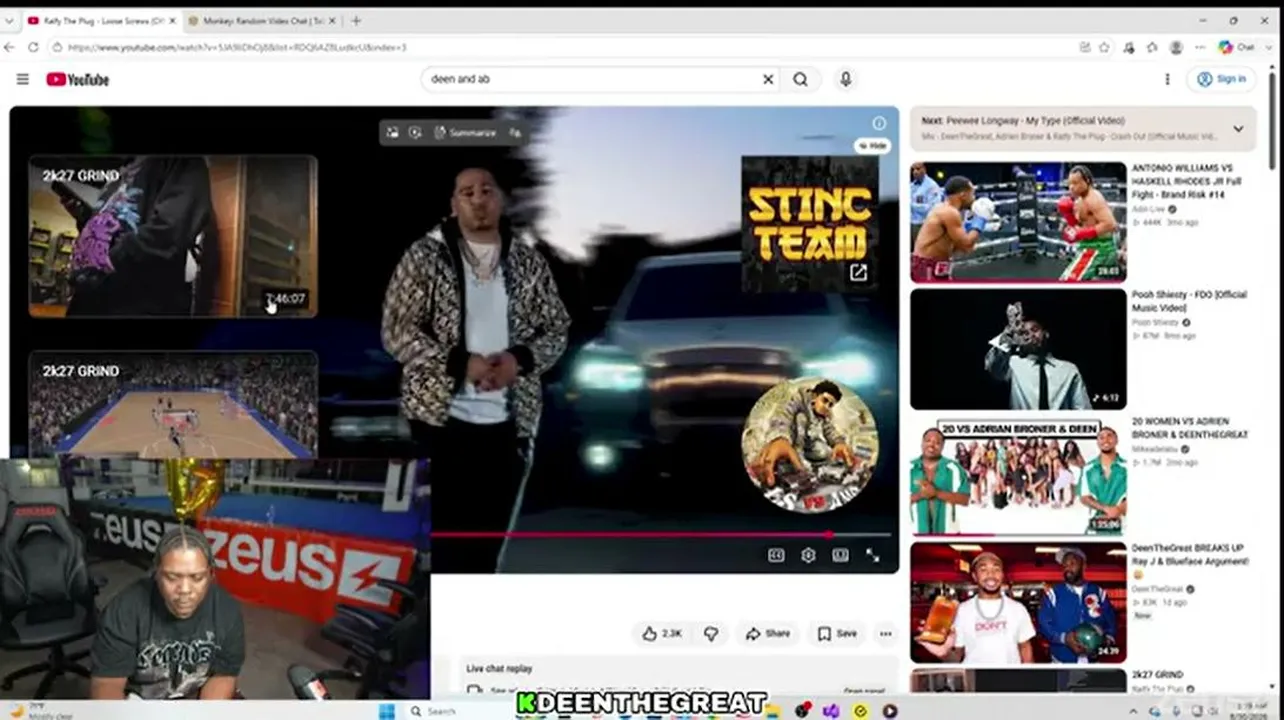Open Antonio Williams vs Haskell Rhodes fight thumbnail
This screenshot has height=720, width=1284.
click(1018, 222)
